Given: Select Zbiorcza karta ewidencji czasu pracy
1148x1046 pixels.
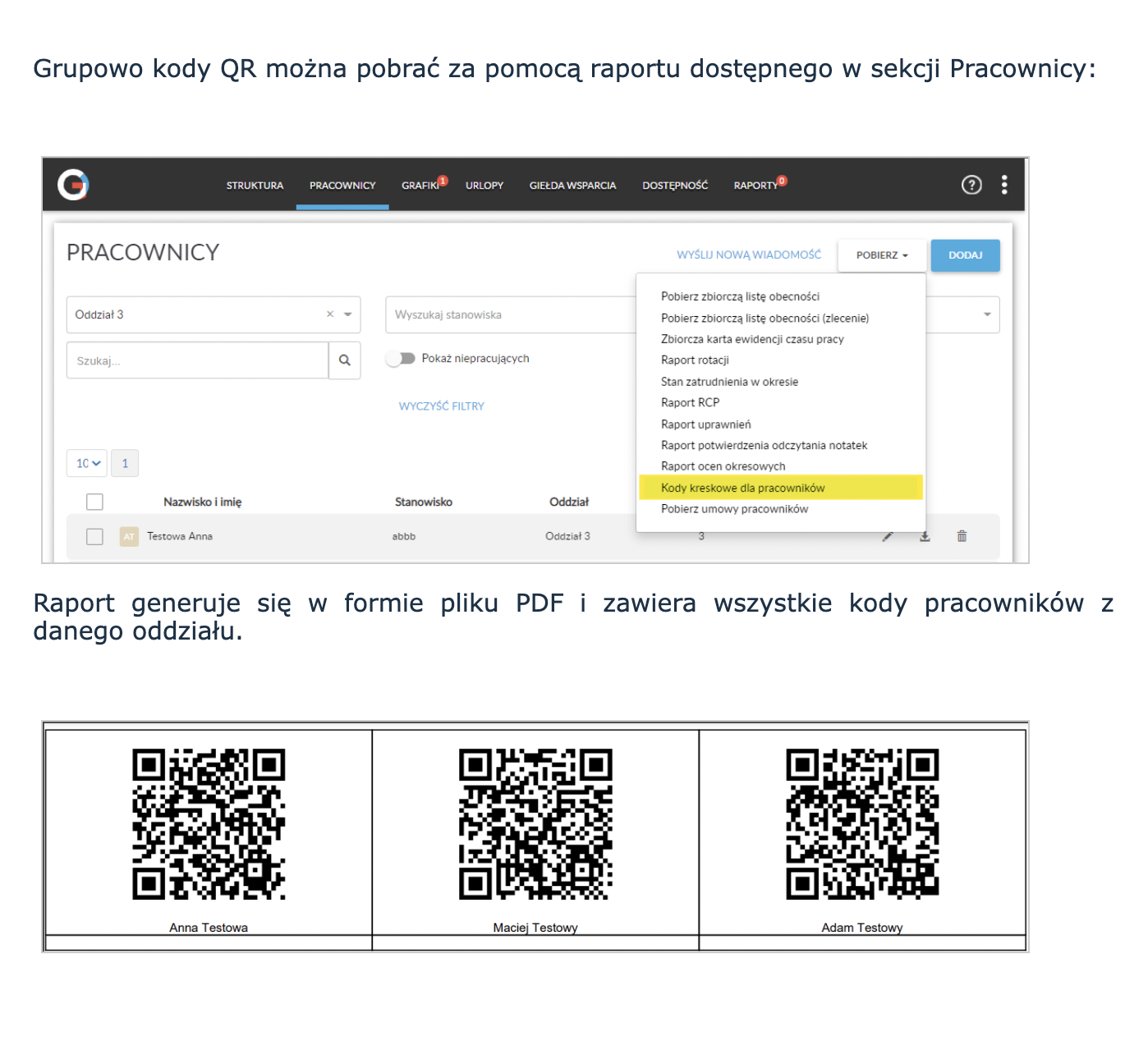Looking at the screenshot, I should coord(752,339).
